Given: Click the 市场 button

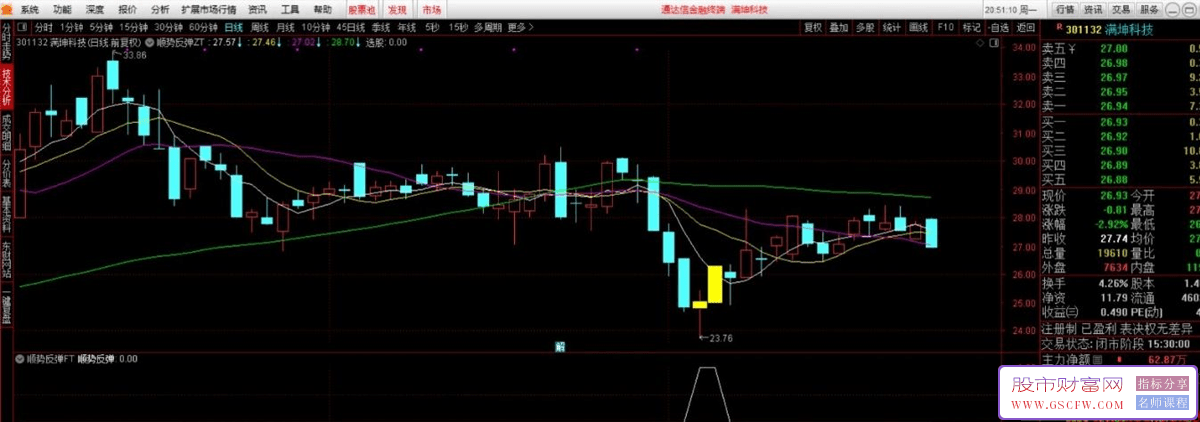Looking at the screenshot, I should pyautogui.click(x=430, y=8).
